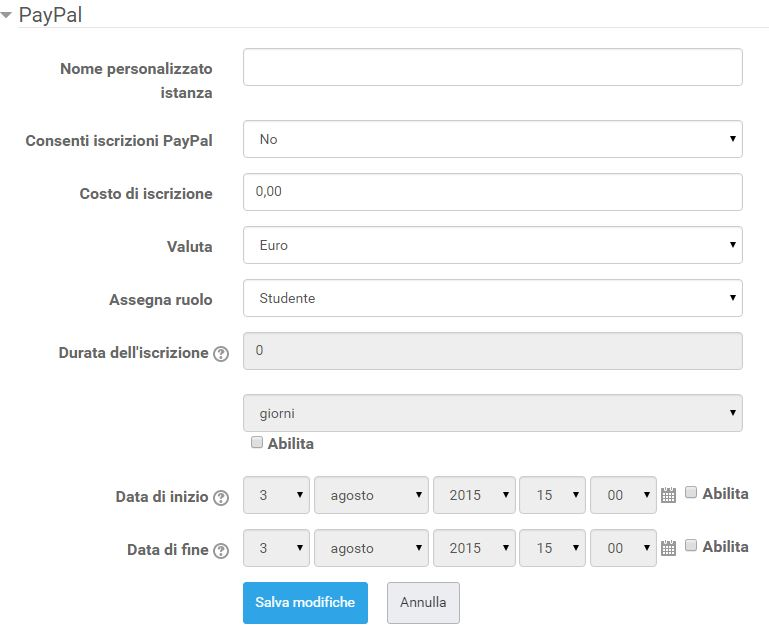Enable the Data di fine checkbox
769x637 pixels.
point(691,545)
